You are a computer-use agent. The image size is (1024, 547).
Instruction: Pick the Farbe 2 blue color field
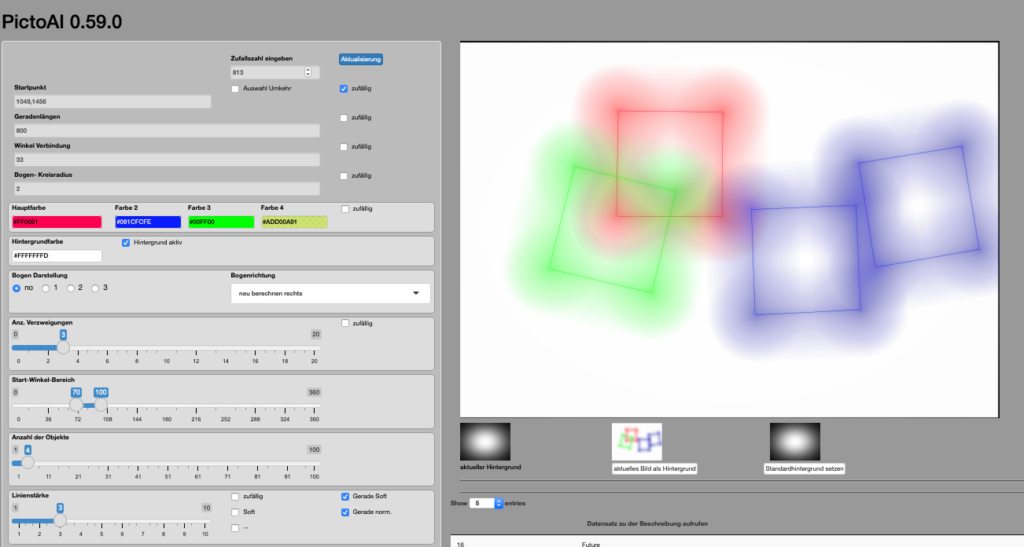(147, 222)
